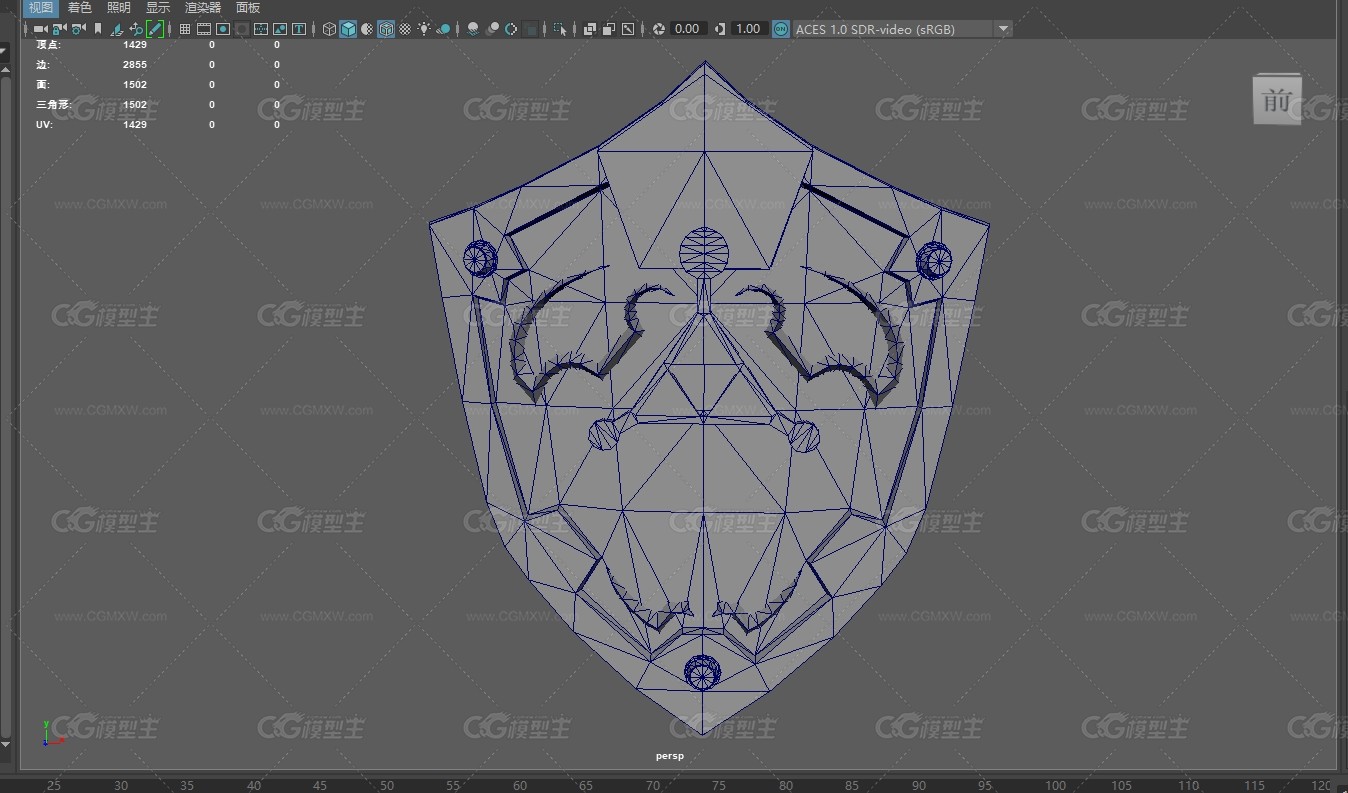Screen dimensions: 1348x793
Task: Click the gamma value field 1.00
Action: [750, 29]
